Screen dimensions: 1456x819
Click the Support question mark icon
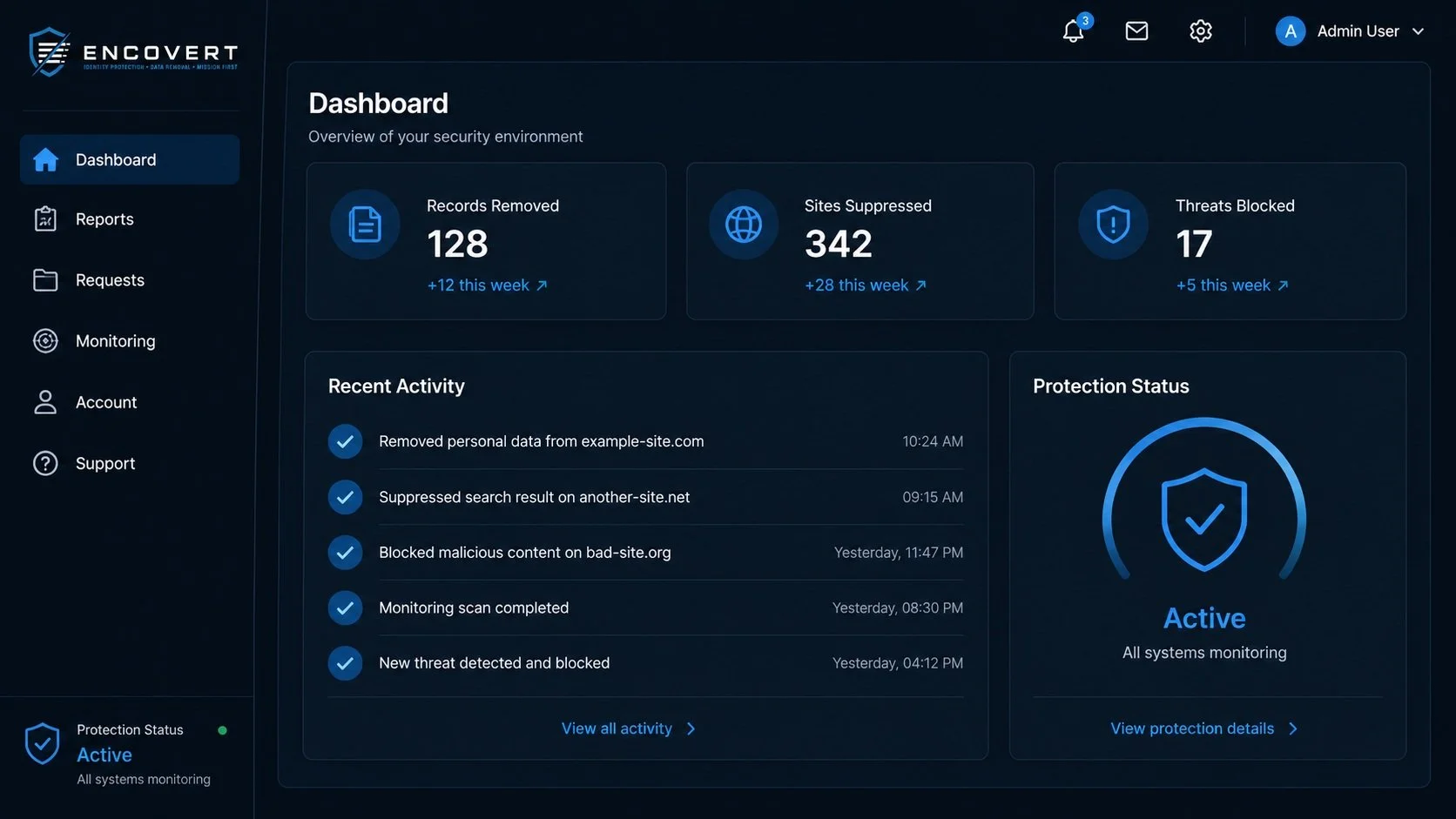[45, 463]
